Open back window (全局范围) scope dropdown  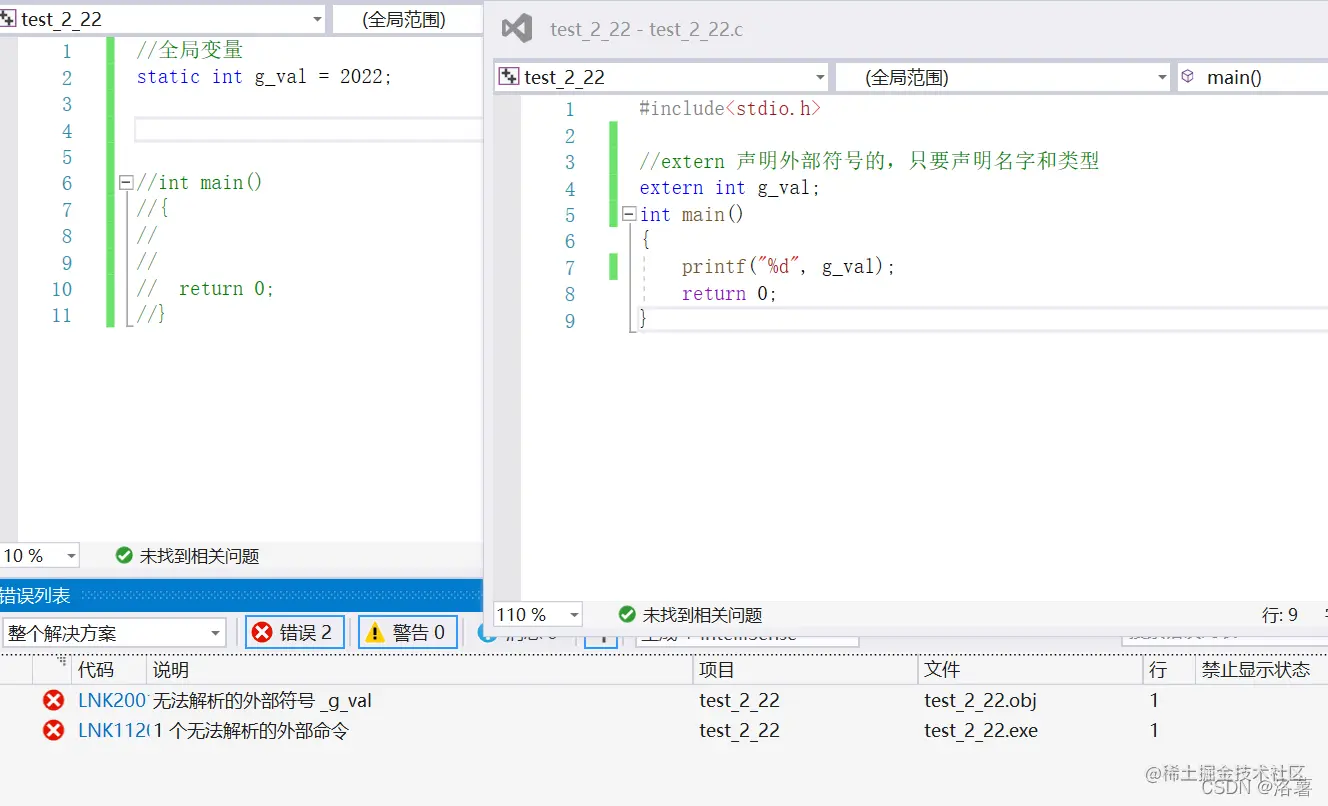coord(408,19)
